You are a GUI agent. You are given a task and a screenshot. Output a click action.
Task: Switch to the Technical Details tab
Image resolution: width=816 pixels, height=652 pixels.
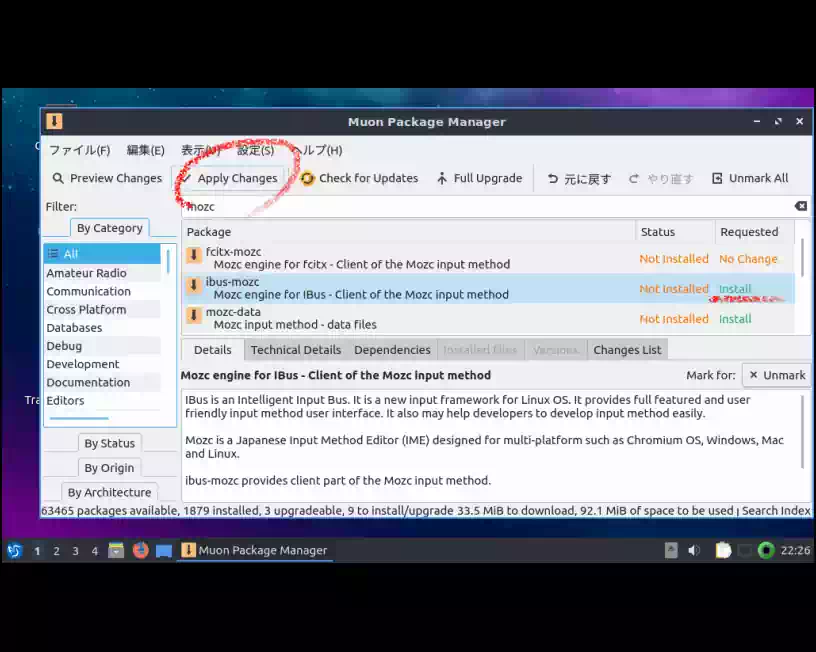click(296, 350)
